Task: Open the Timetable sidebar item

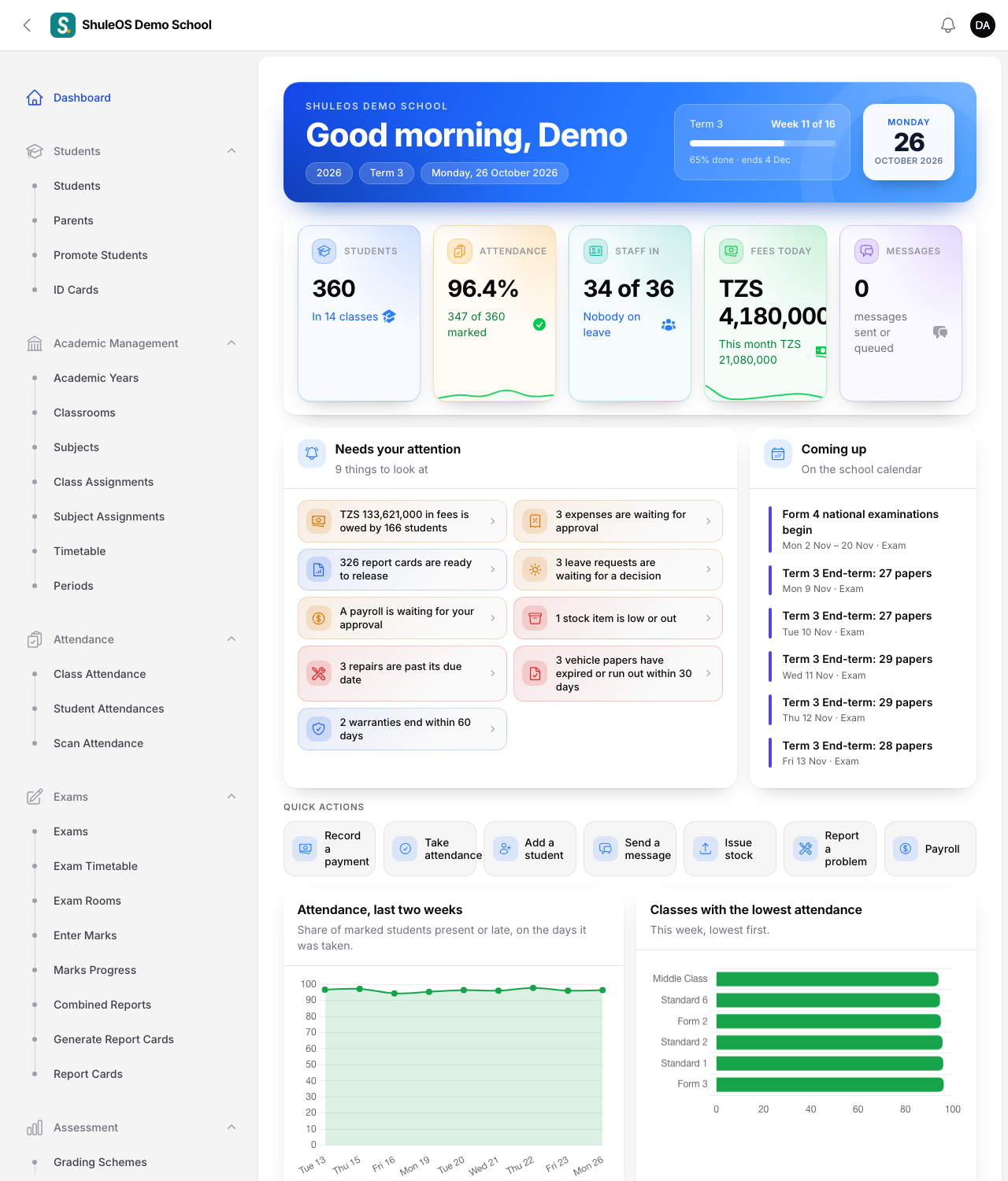Action: tap(80, 551)
